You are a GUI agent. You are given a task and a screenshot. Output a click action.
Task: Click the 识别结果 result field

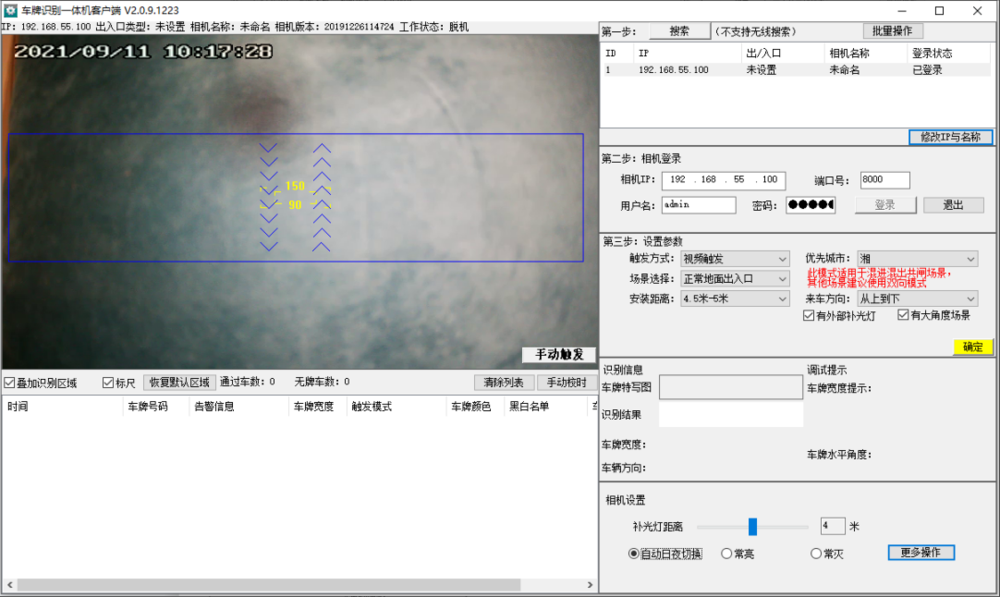click(731, 415)
